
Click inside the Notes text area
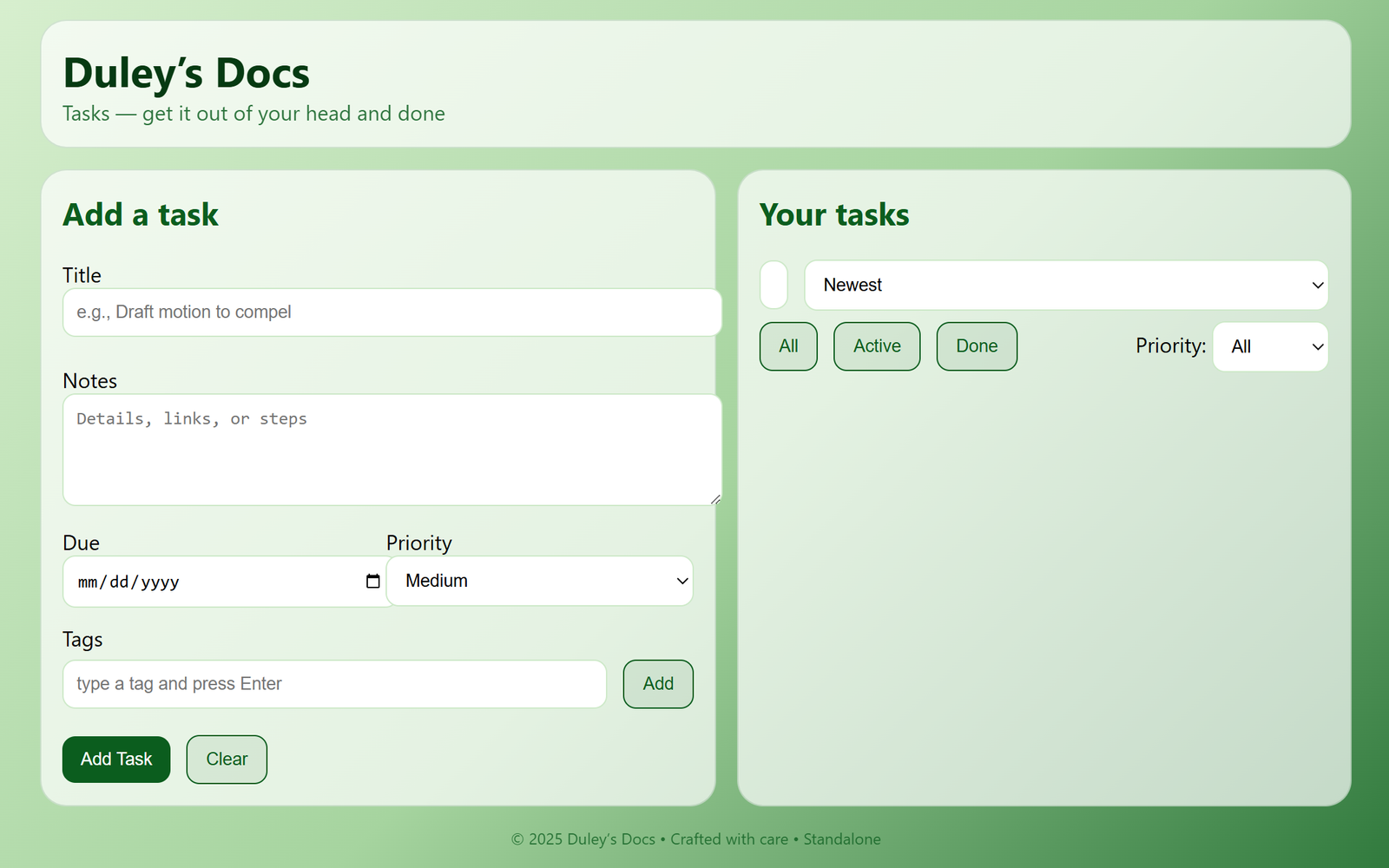(392, 450)
